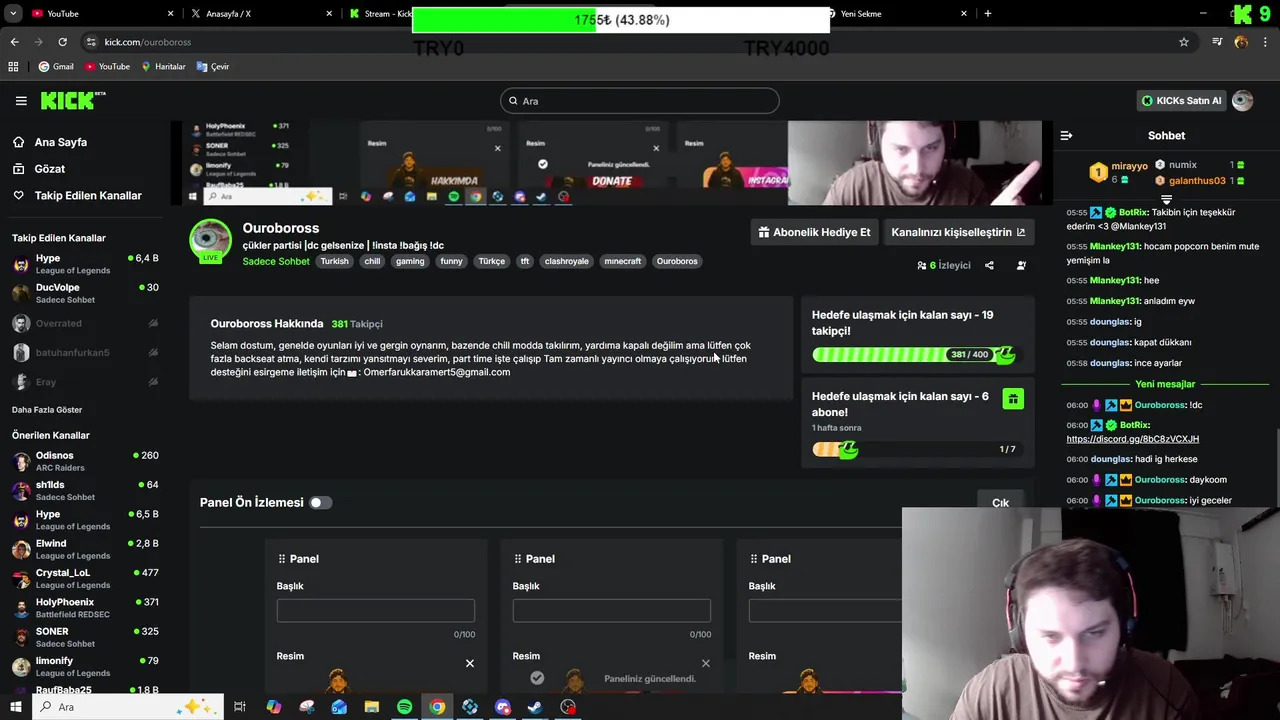1280x720 pixels.
Task: Switch to the YouTube browser tab
Action: tap(100, 13)
